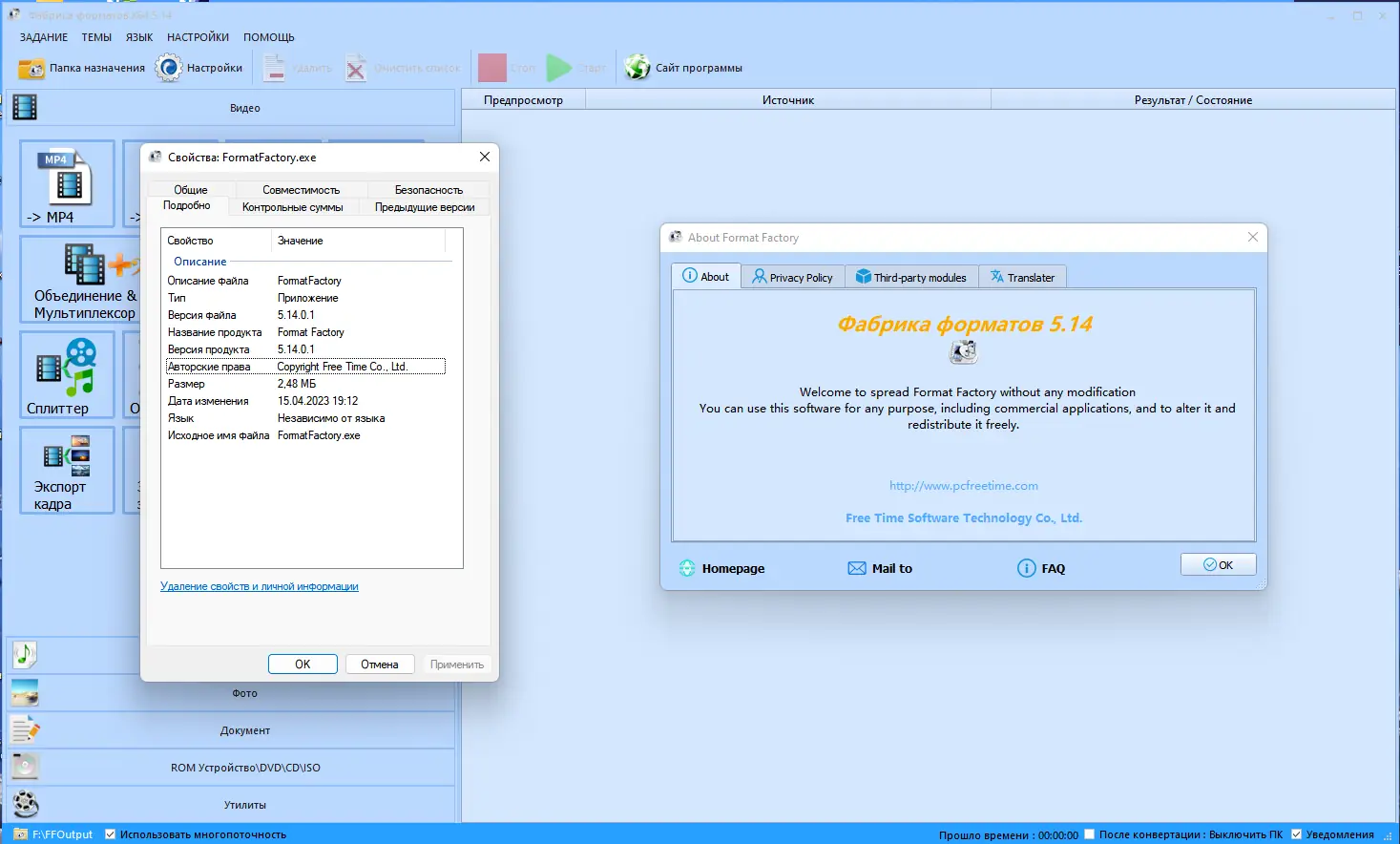The width and height of the screenshot is (1400, 844).
Task: Click the Удаление свойств и личной информации link
Action: pyautogui.click(x=259, y=586)
